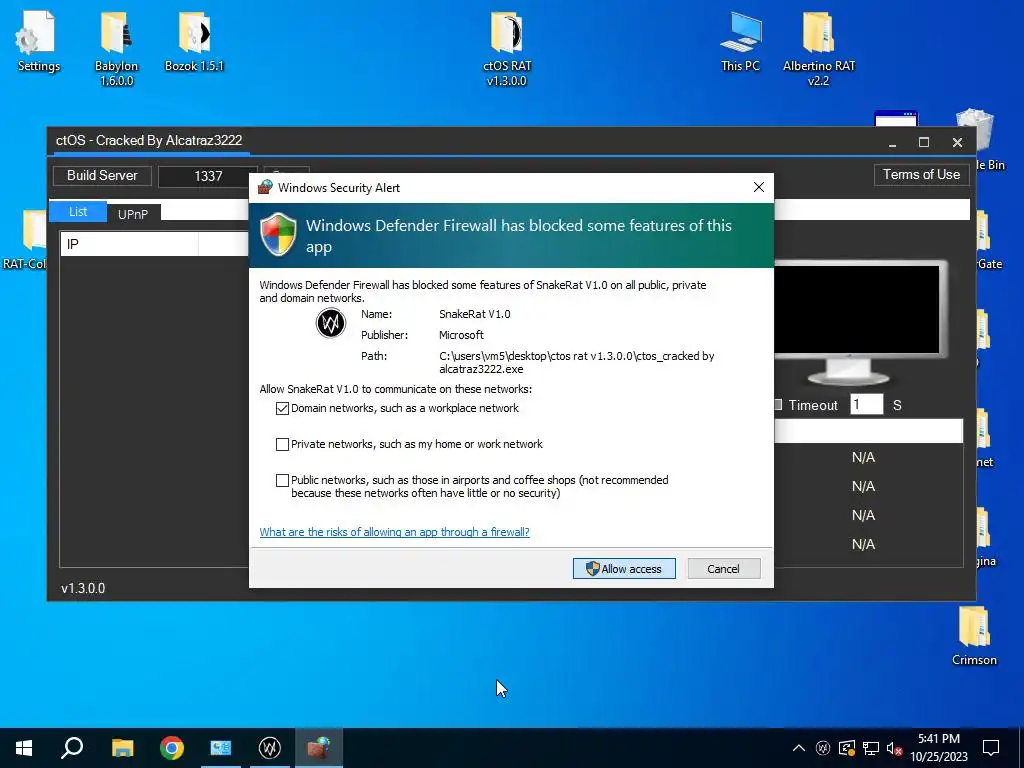Open the Settings desktop icon

[x=37, y=41]
